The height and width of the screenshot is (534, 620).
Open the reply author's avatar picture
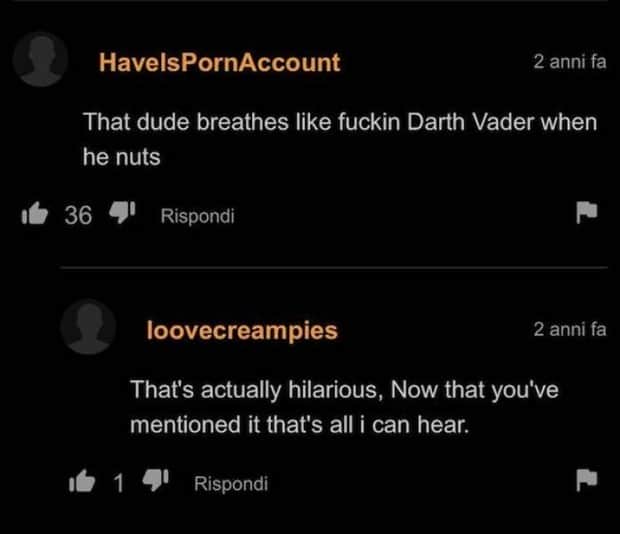tap(88, 326)
